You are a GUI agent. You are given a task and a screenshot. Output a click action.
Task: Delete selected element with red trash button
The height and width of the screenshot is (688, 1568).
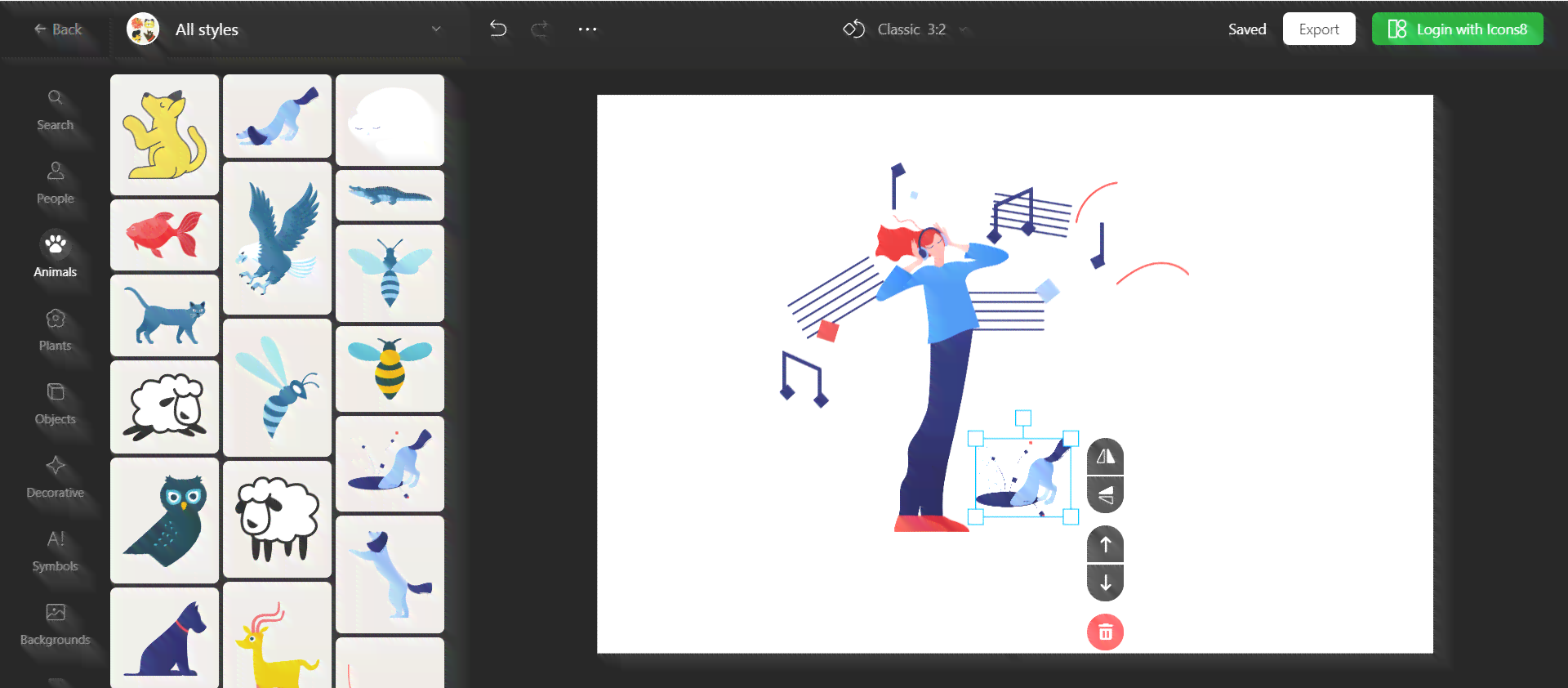pos(1105,632)
